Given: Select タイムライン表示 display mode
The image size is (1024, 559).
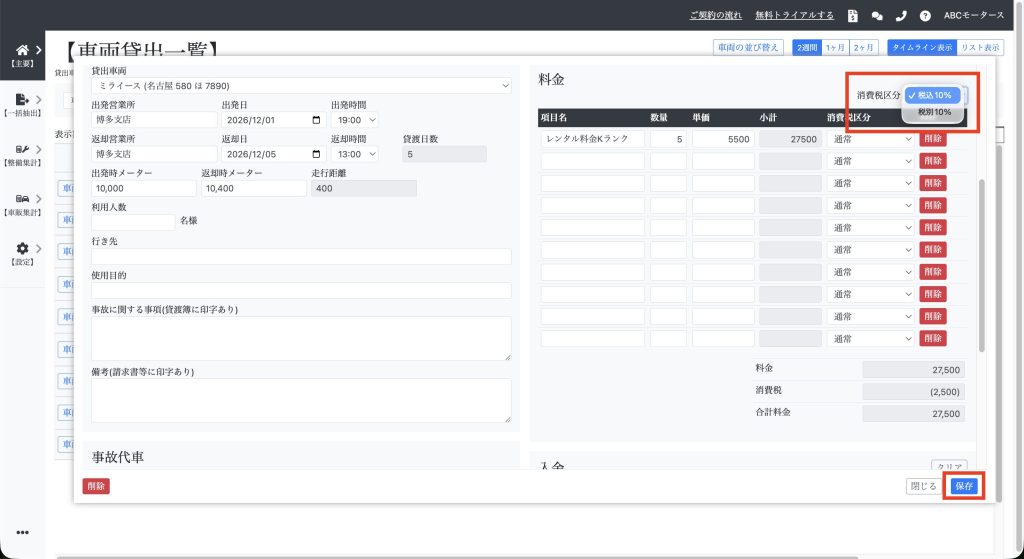Looking at the screenshot, I should 921,48.
